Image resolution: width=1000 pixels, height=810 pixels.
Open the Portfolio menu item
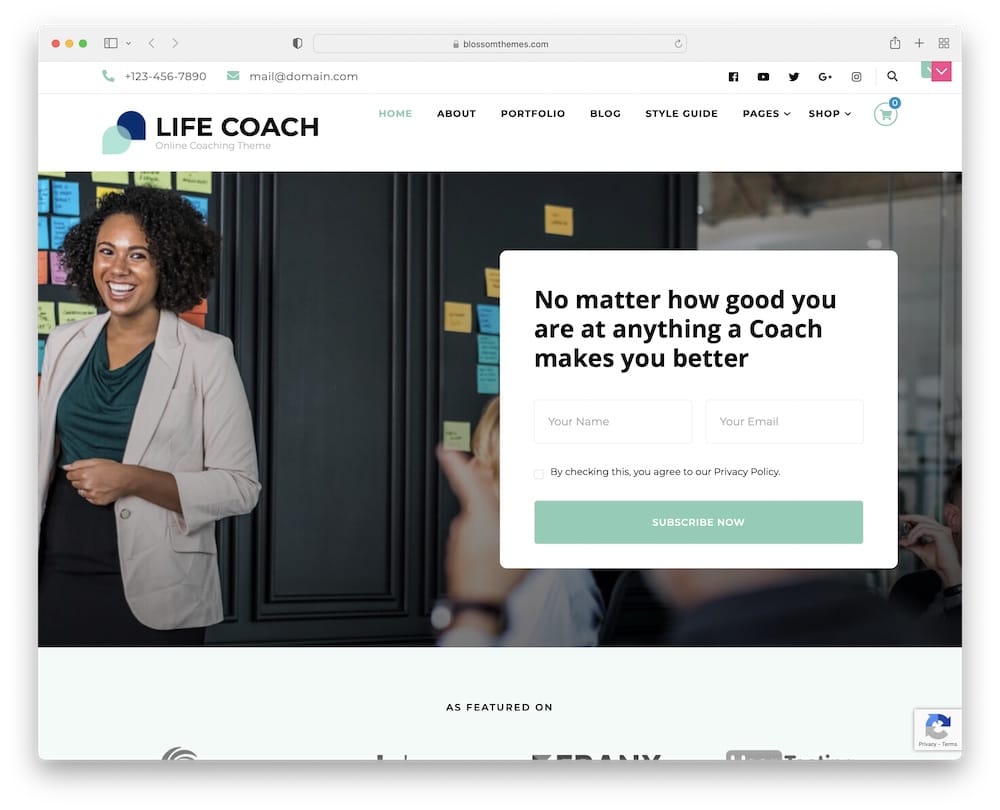tap(533, 114)
